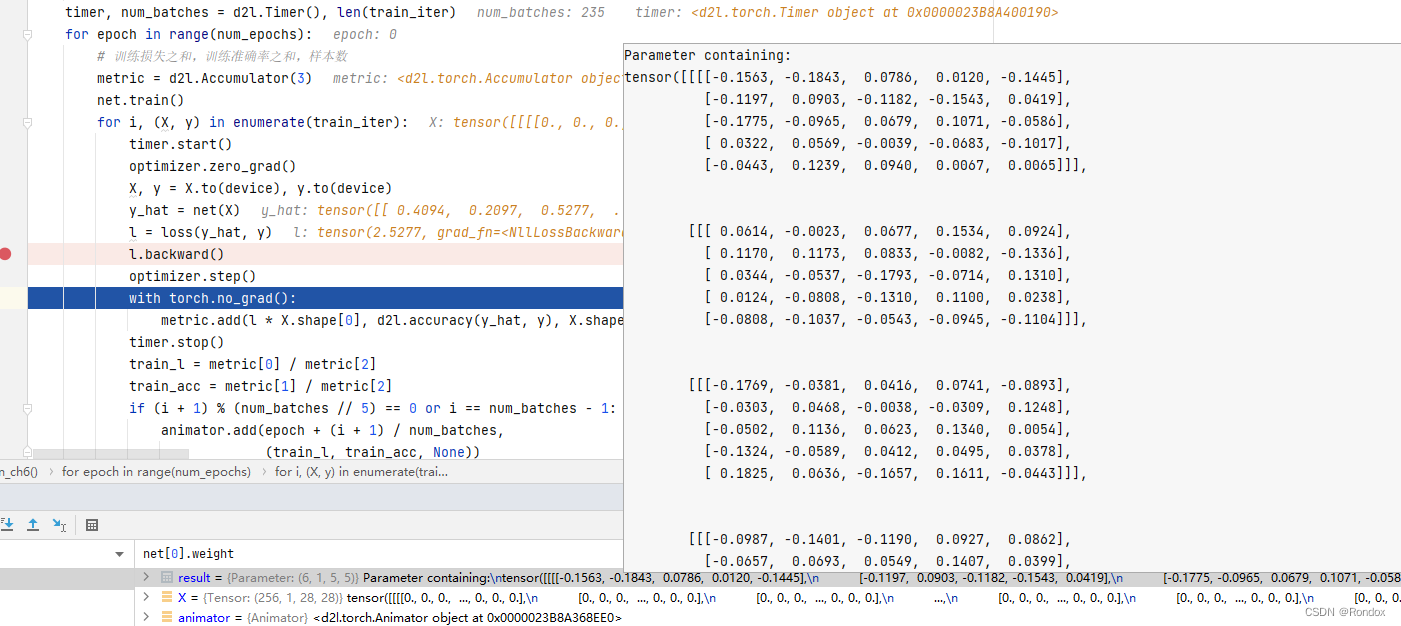Expand the X tensor variable
Screen dimensions: 1401x626
(146, 597)
